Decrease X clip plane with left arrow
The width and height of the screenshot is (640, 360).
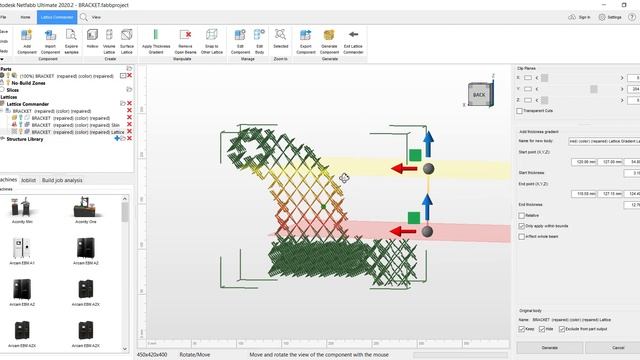pos(537,78)
